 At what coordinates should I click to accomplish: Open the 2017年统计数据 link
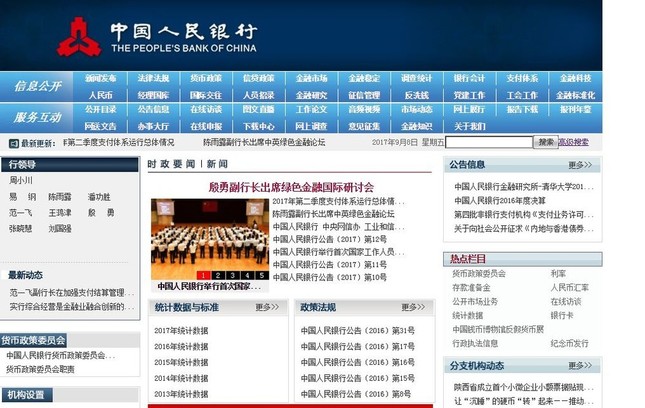click(x=182, y=330)
